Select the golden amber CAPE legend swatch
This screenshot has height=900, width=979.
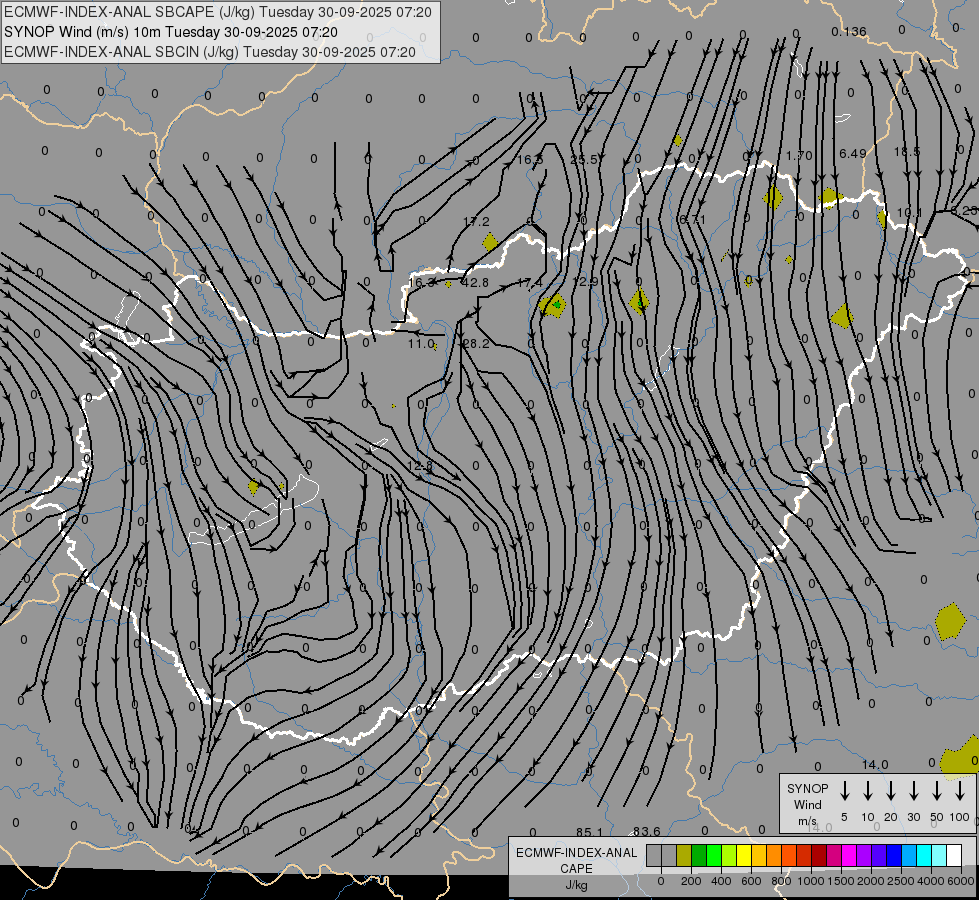click(759, 856)
